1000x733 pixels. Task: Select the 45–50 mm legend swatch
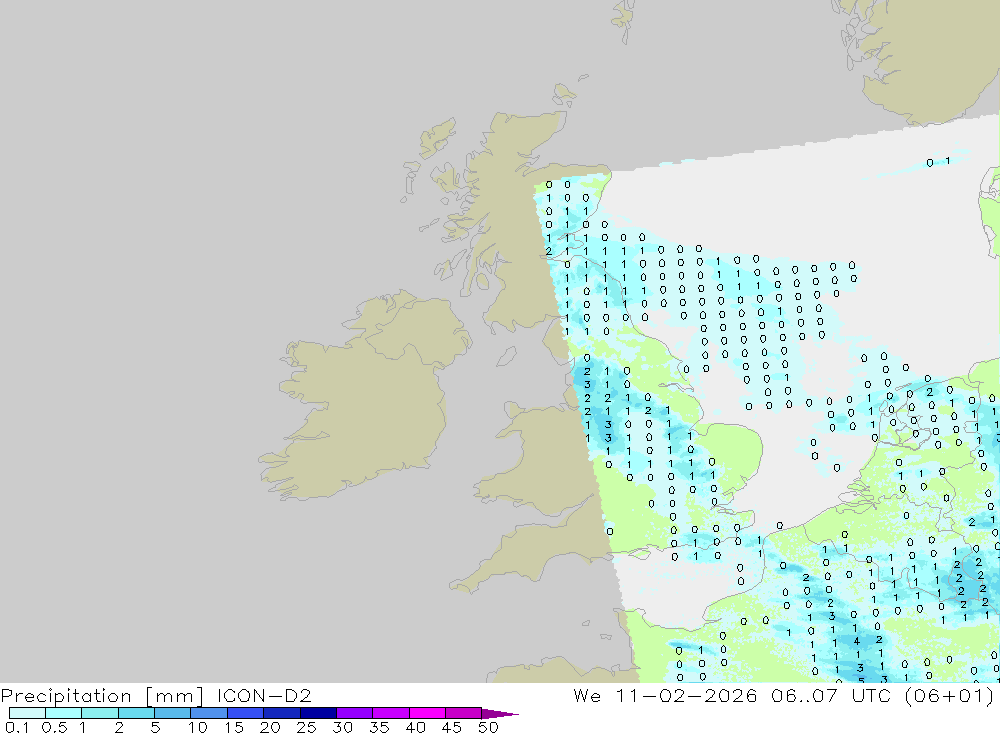pos(464,713)
